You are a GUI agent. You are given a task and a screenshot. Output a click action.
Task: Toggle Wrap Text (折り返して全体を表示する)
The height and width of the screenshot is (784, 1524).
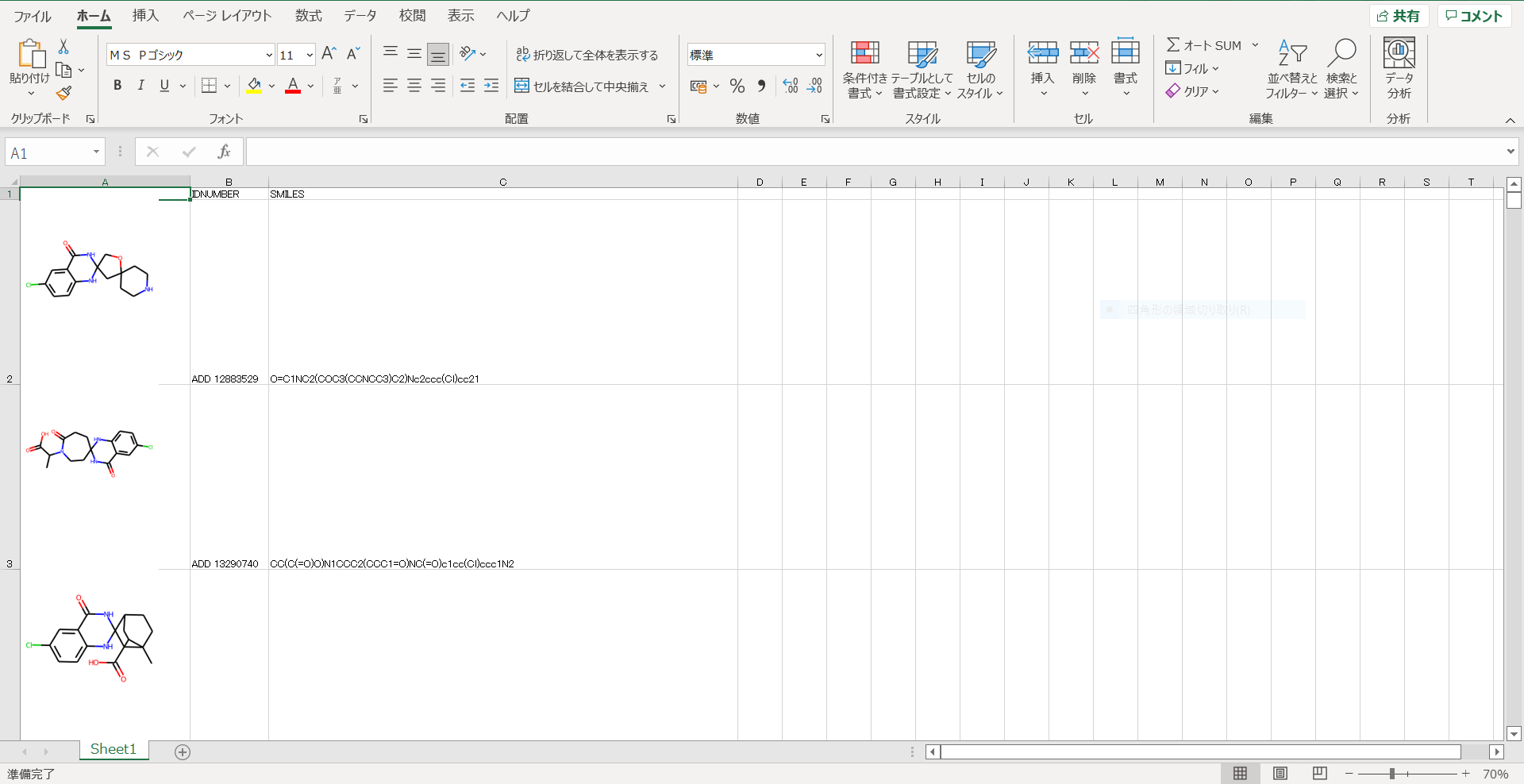(587, 55)
